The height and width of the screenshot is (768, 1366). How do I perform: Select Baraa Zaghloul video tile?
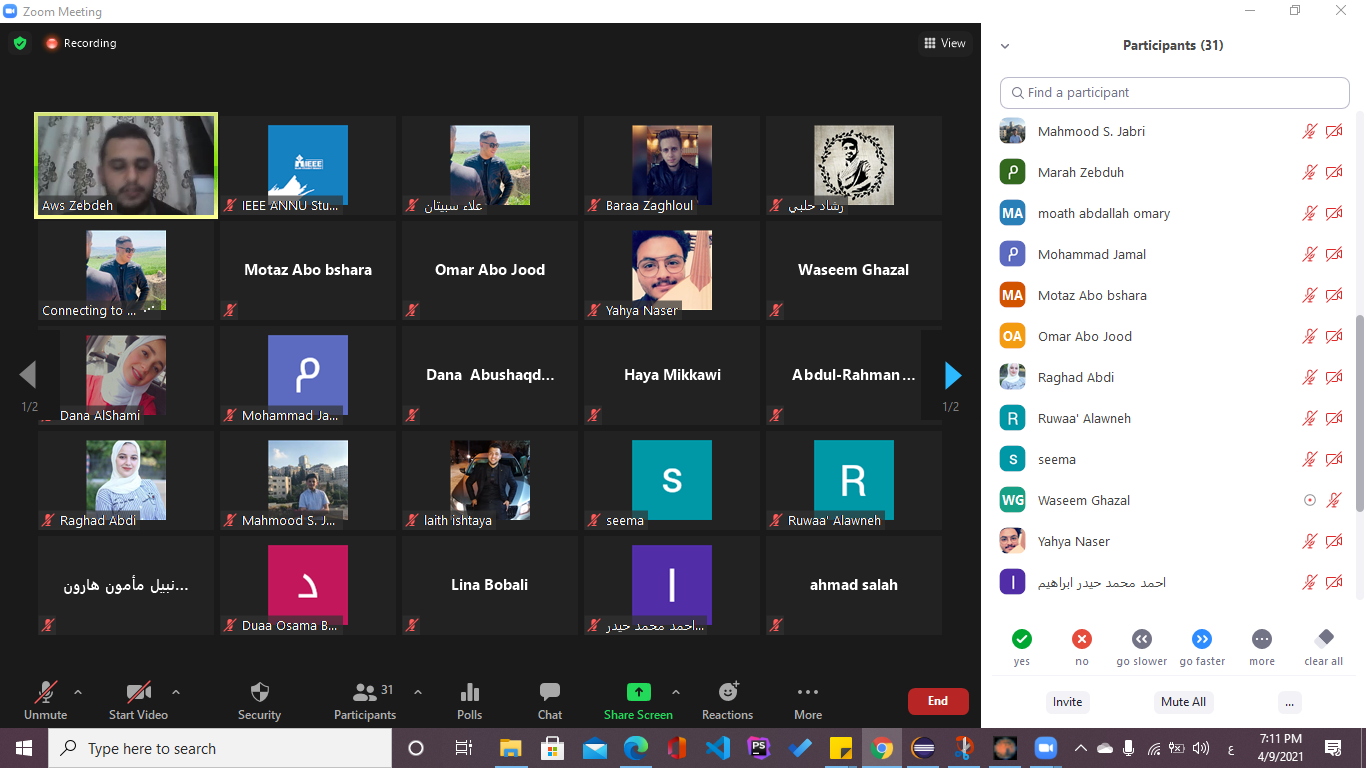coord(672,165)
